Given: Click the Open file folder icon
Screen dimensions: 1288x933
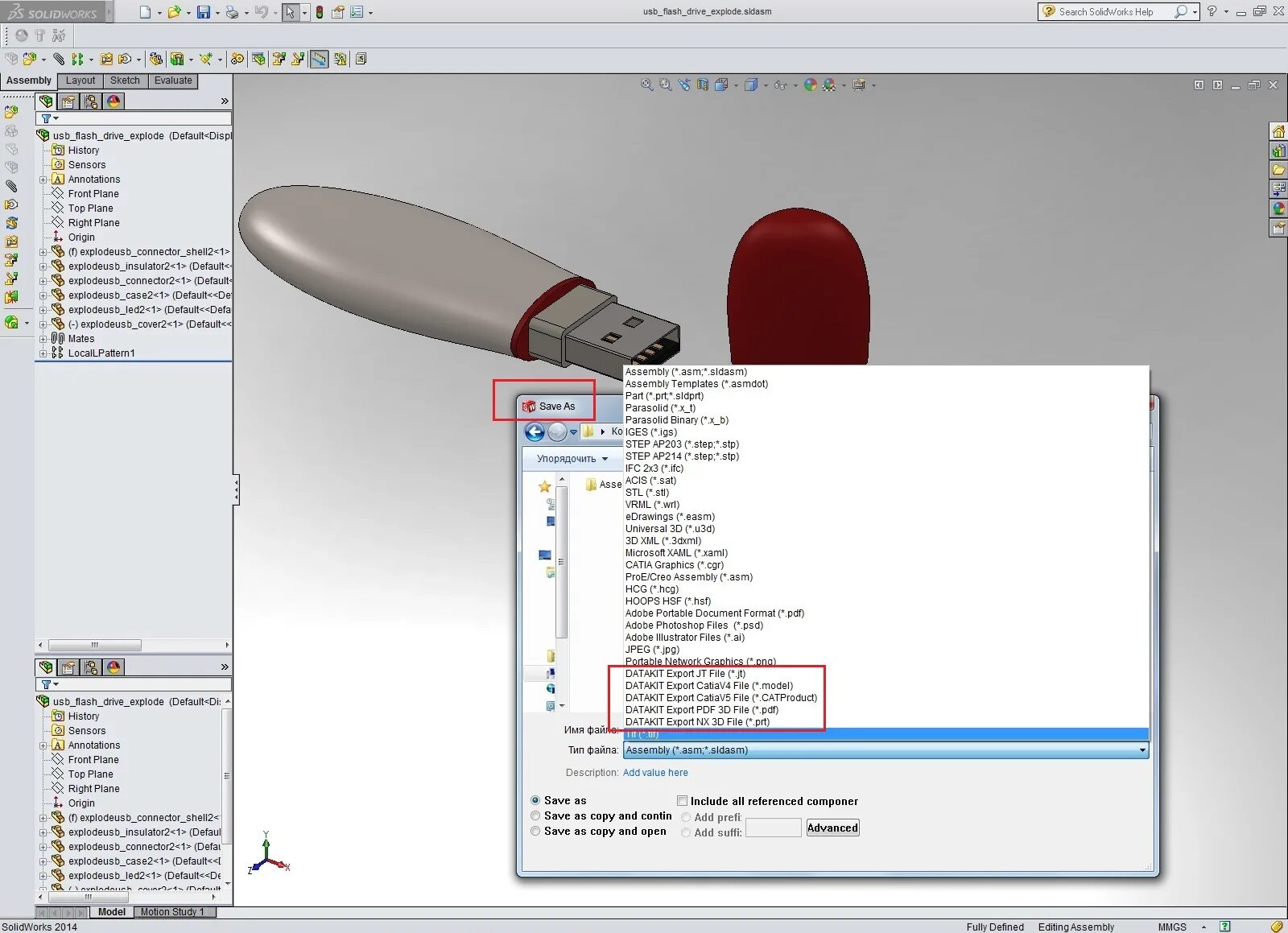Looking at the screenshot, I should [173, 12].
